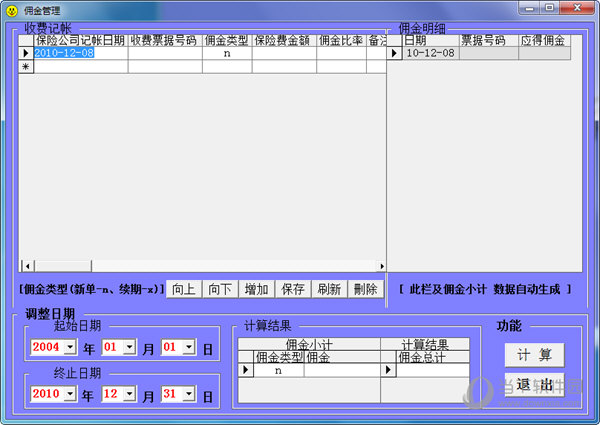Click the 保险费金额 column header
The image size is (600, 425).
pos(284,40)
